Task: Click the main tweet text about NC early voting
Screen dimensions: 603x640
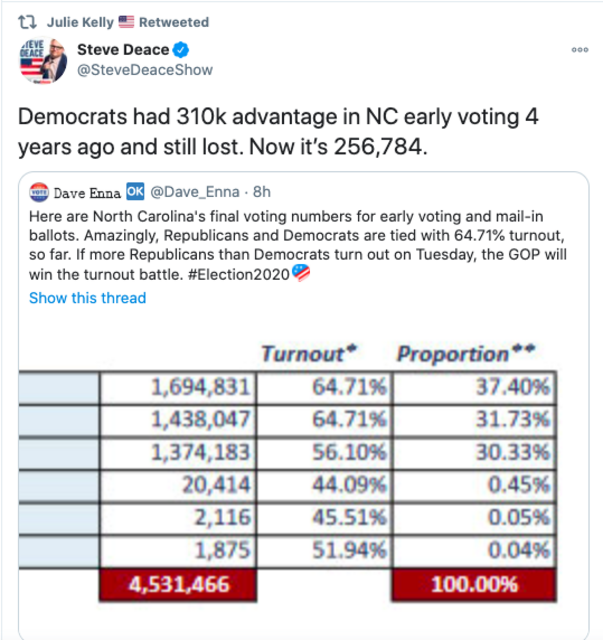Action: tap(278, 131)
